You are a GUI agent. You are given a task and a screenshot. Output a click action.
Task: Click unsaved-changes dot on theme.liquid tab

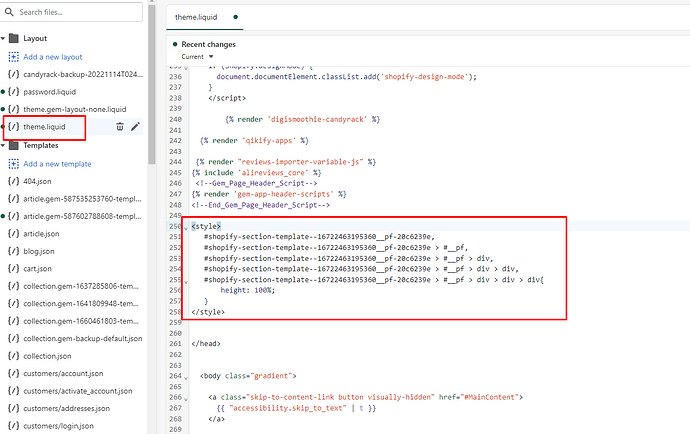coord(235,17)
